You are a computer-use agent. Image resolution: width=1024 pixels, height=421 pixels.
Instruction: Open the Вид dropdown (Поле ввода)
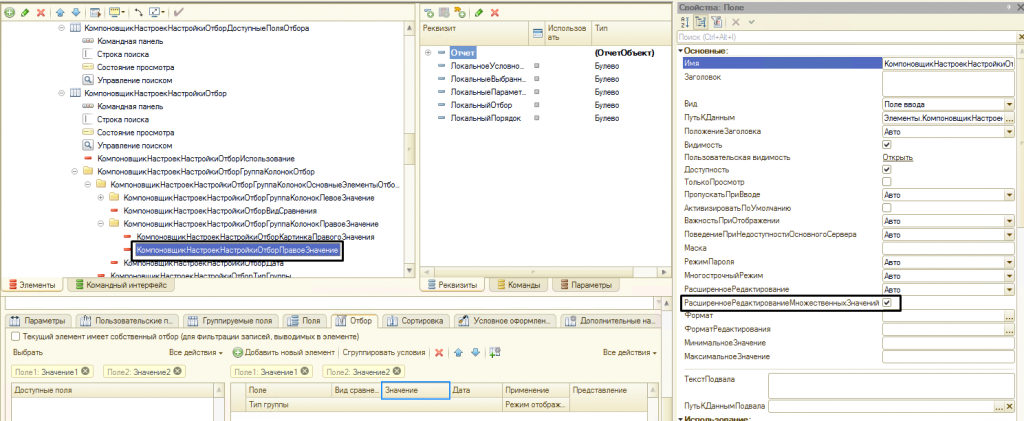coord(1009,104)
